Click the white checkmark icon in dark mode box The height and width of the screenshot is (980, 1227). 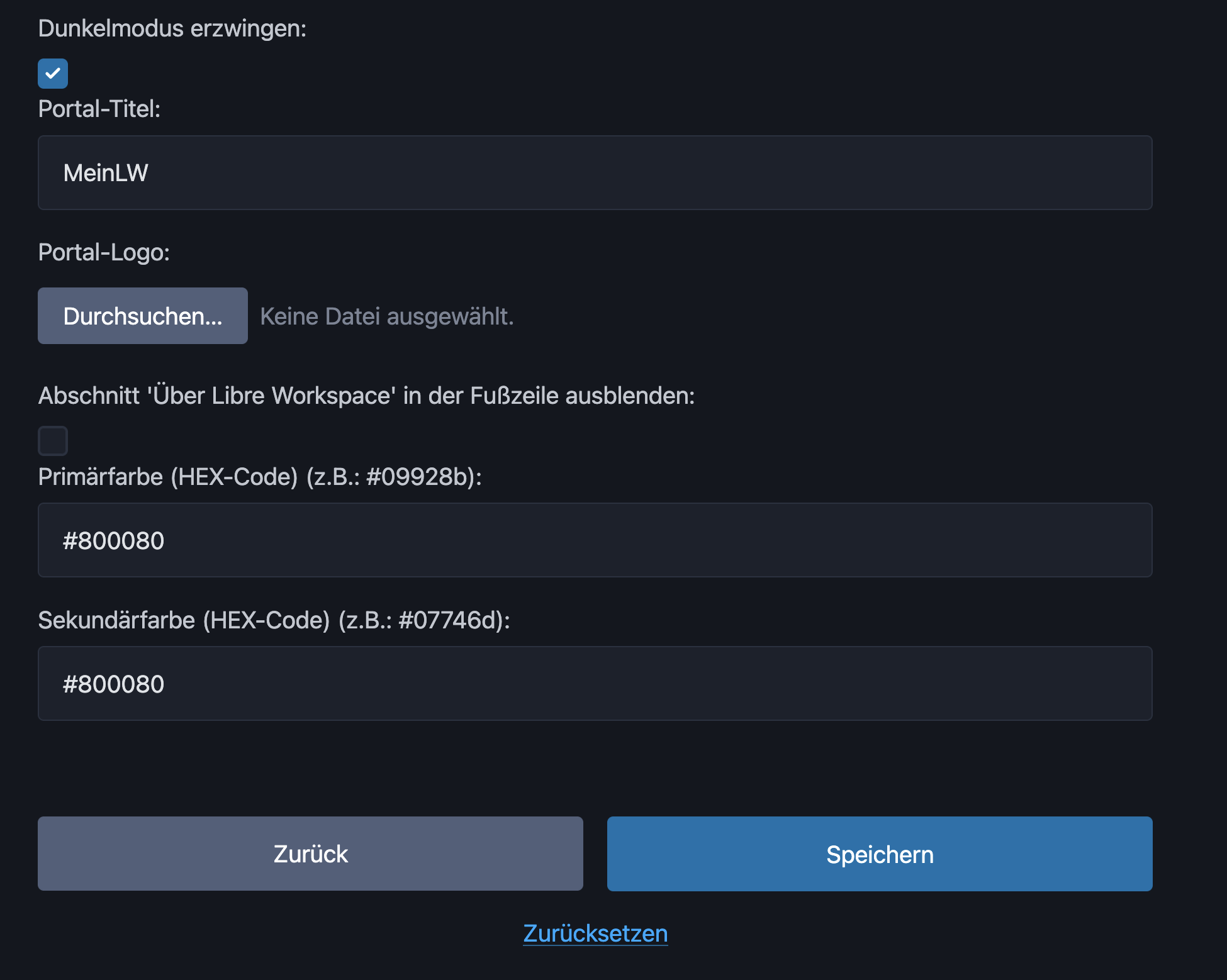(53, 74)
